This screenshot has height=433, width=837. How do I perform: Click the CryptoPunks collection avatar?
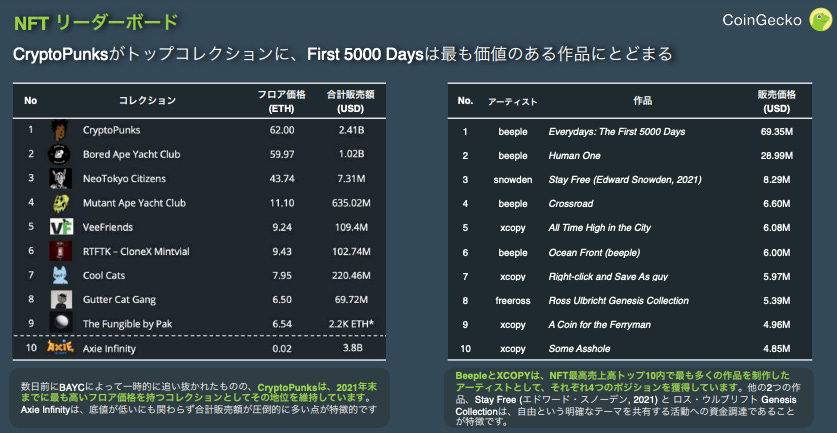click(x=59, y=131)
